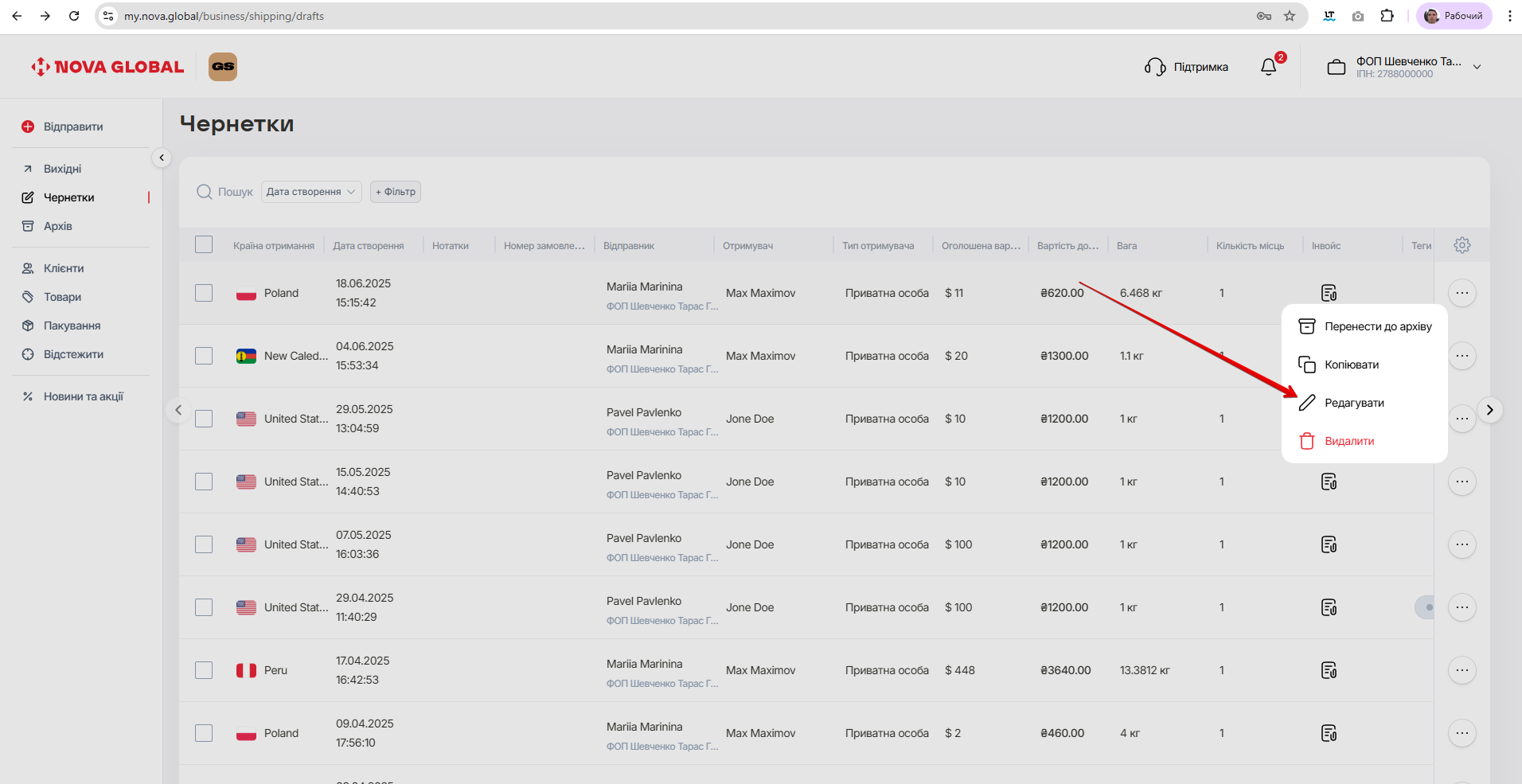Viewport: 1522px width, 784px height.
Task: Open invoice icon for Peru row
Action: coord(1329,670)
